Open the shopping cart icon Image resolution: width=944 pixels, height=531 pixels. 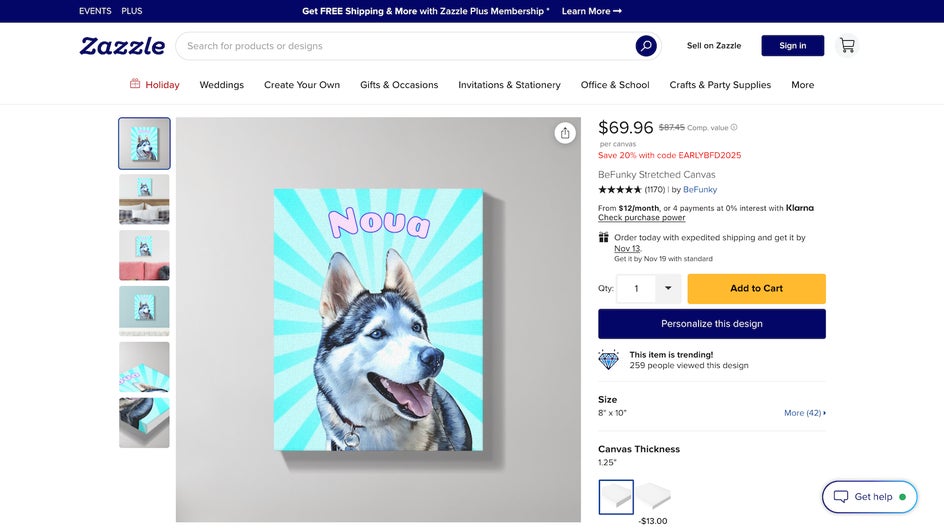pos(847,46)
